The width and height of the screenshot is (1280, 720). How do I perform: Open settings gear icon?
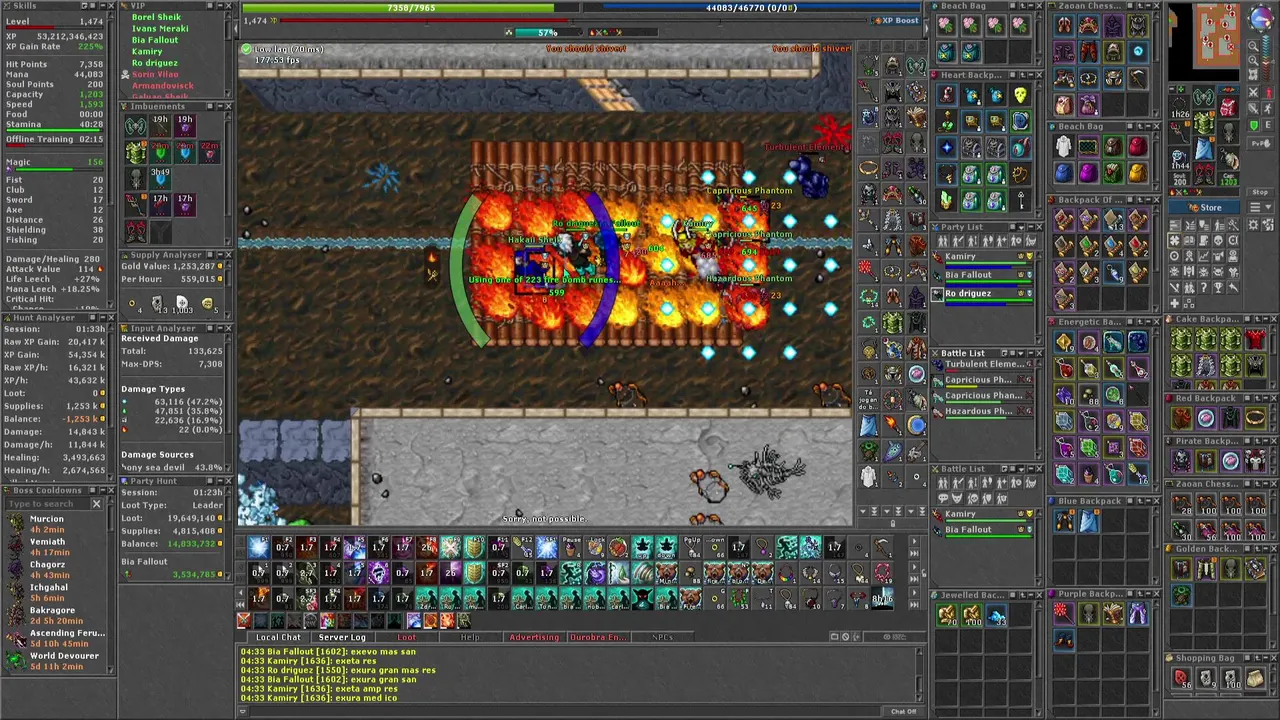pos(1253,225)
